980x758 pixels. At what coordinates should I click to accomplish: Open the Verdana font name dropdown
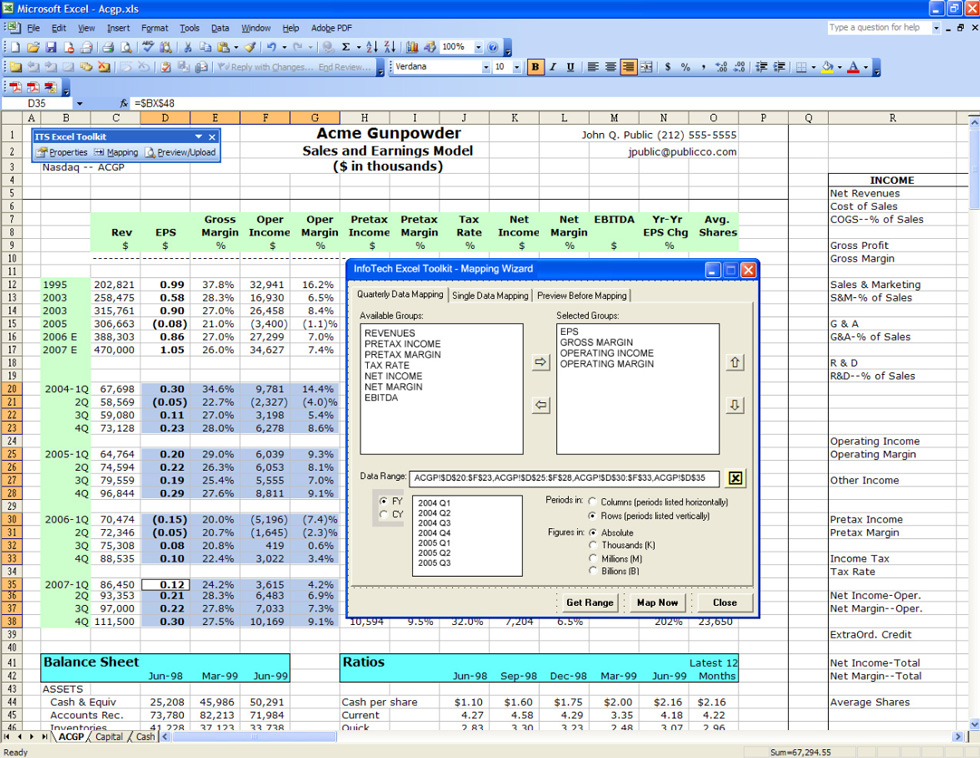pyautogui.click(x=486, y=67)
